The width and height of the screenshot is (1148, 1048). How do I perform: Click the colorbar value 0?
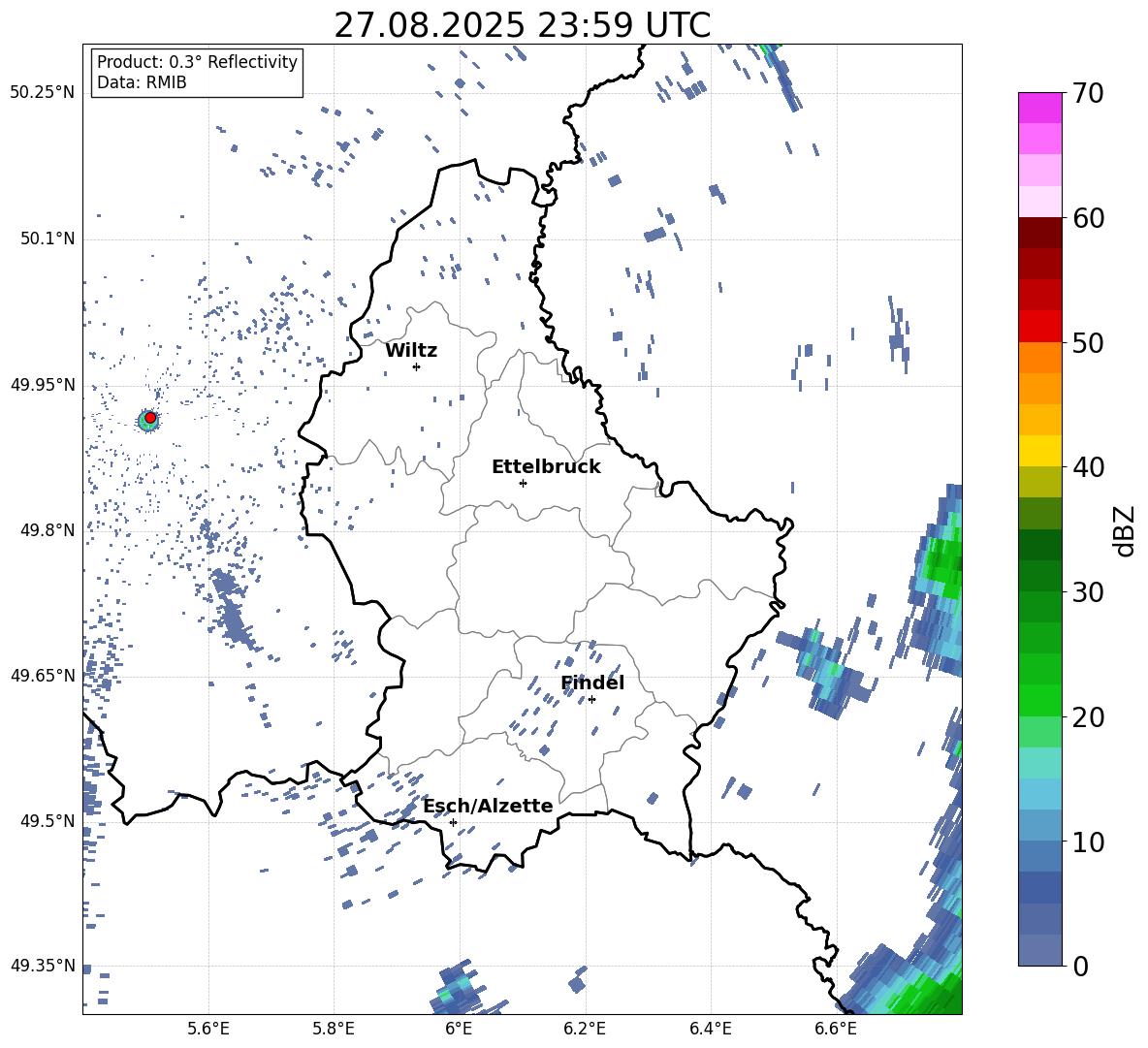[x=1079, y=966]
